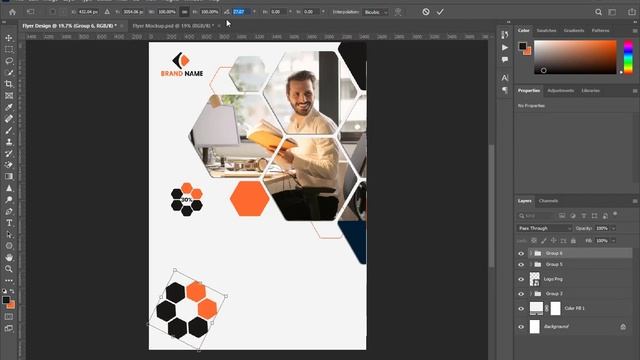The height and width of the screenshot is (360, 640).
Task: Click the Color Fill 1 layer mask thumbnail
Action: tap(555, 309)
